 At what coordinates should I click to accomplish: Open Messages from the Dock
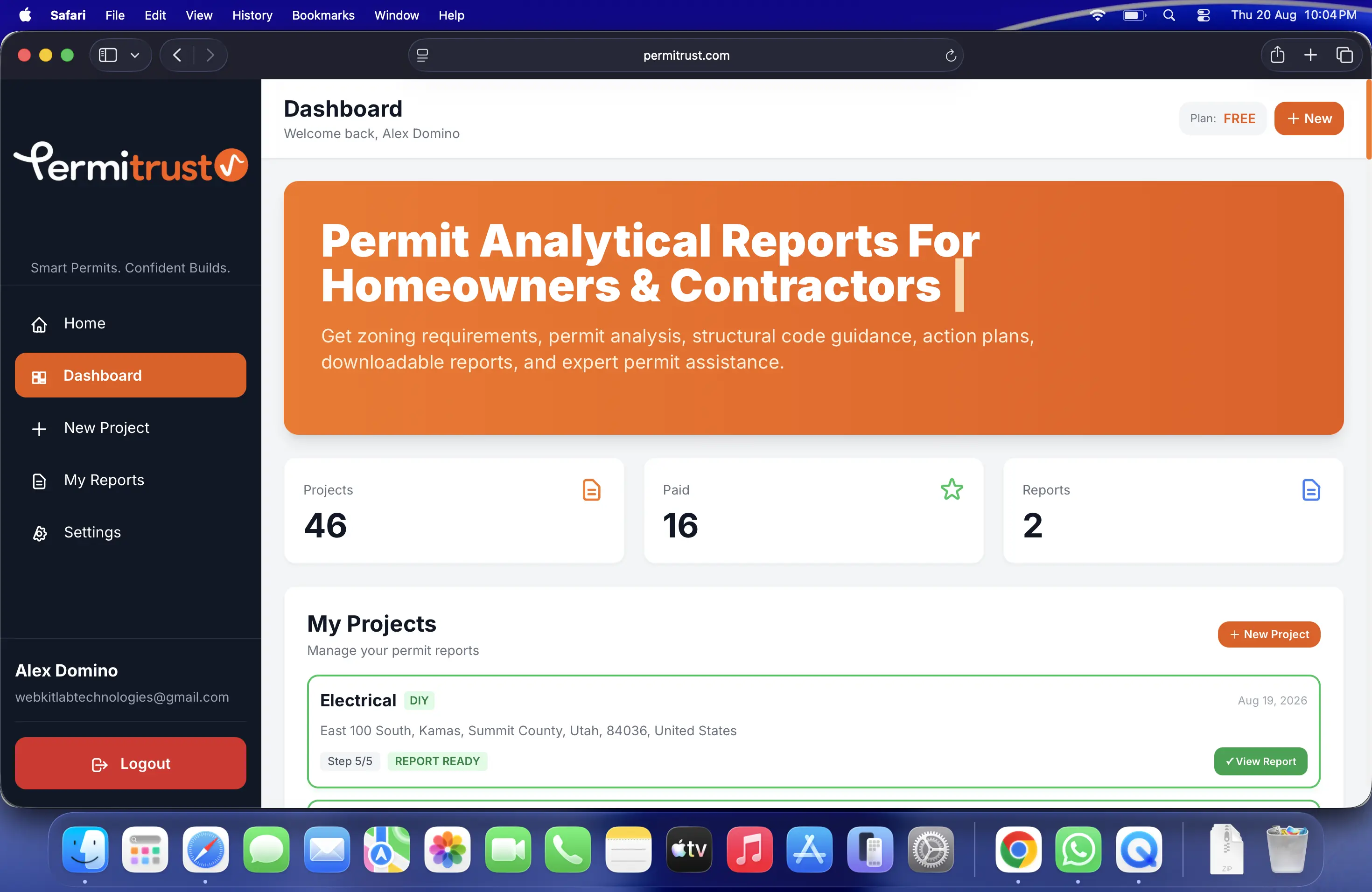266,850
